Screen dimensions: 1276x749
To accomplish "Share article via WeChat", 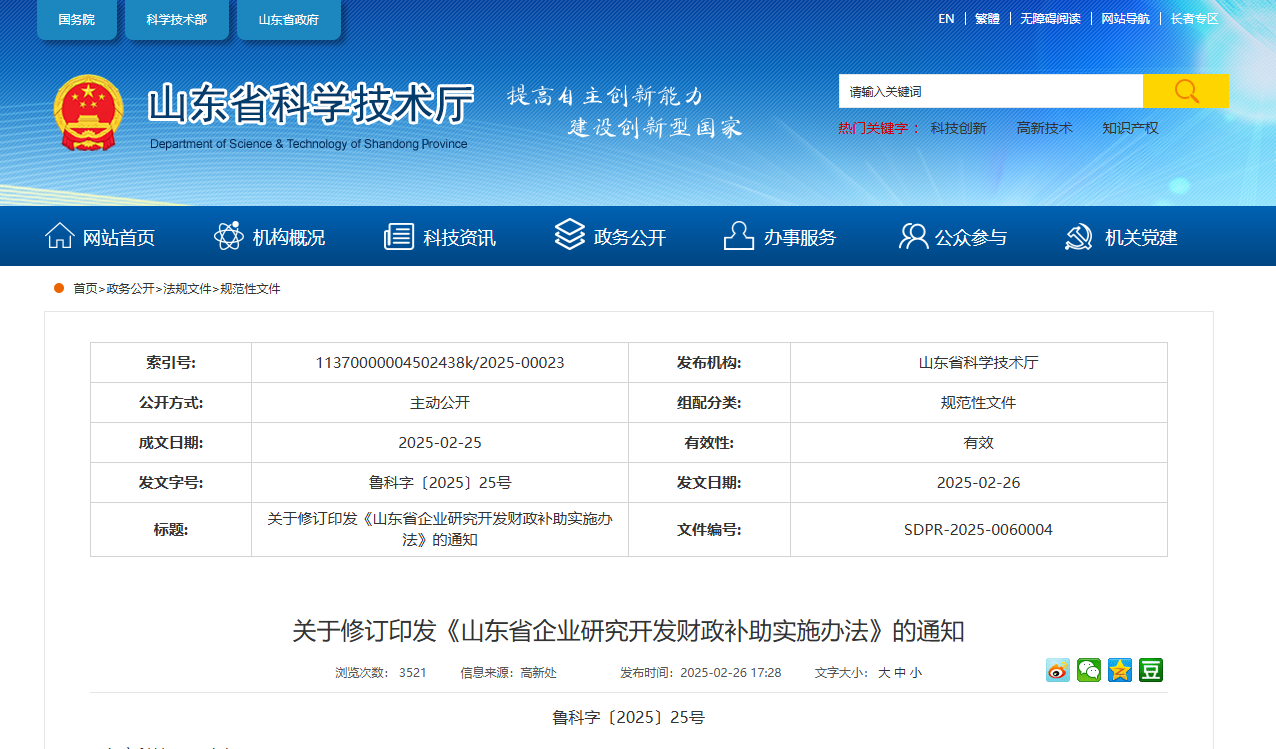I will tap(1088, 670).
